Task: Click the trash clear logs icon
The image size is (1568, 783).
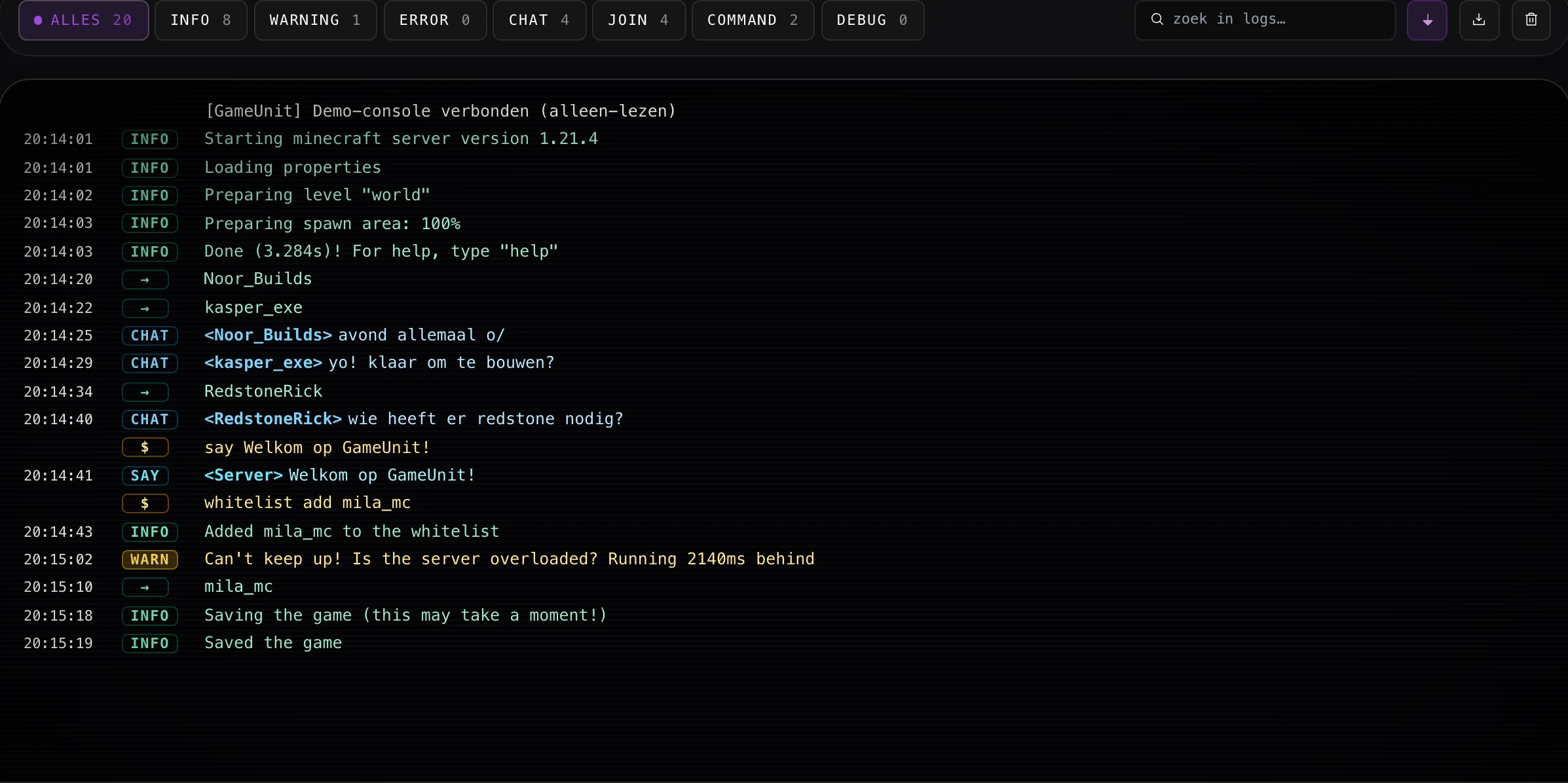Action: [x=1531, y=20]
